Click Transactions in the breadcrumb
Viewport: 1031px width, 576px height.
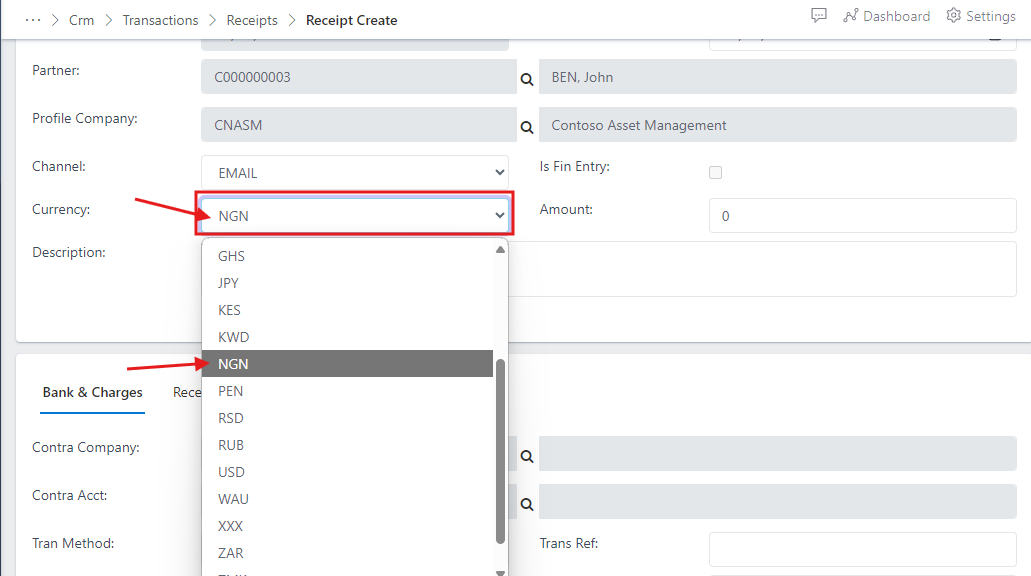(160, 19)
